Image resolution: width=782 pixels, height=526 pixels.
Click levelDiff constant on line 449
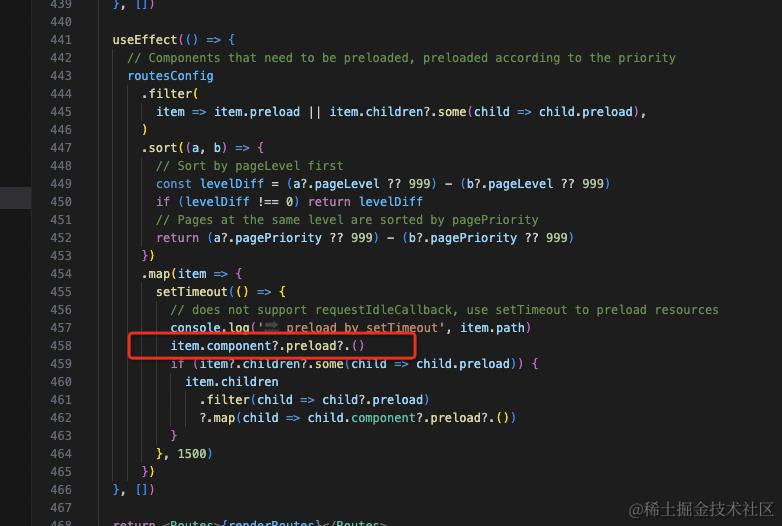(x=231, y=183)
